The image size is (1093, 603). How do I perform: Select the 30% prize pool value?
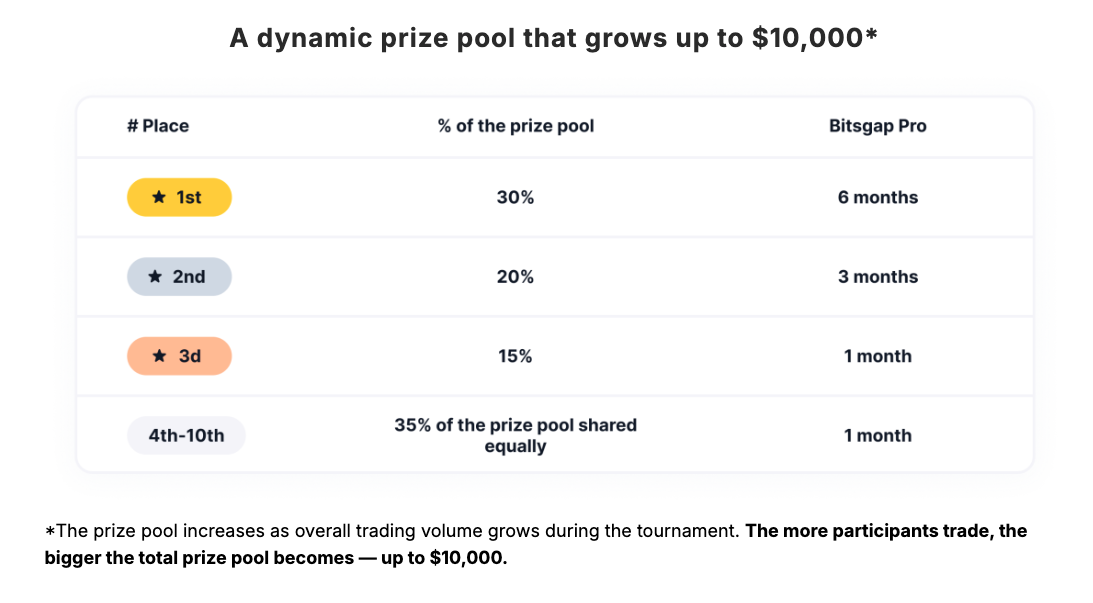pos(515,198)
